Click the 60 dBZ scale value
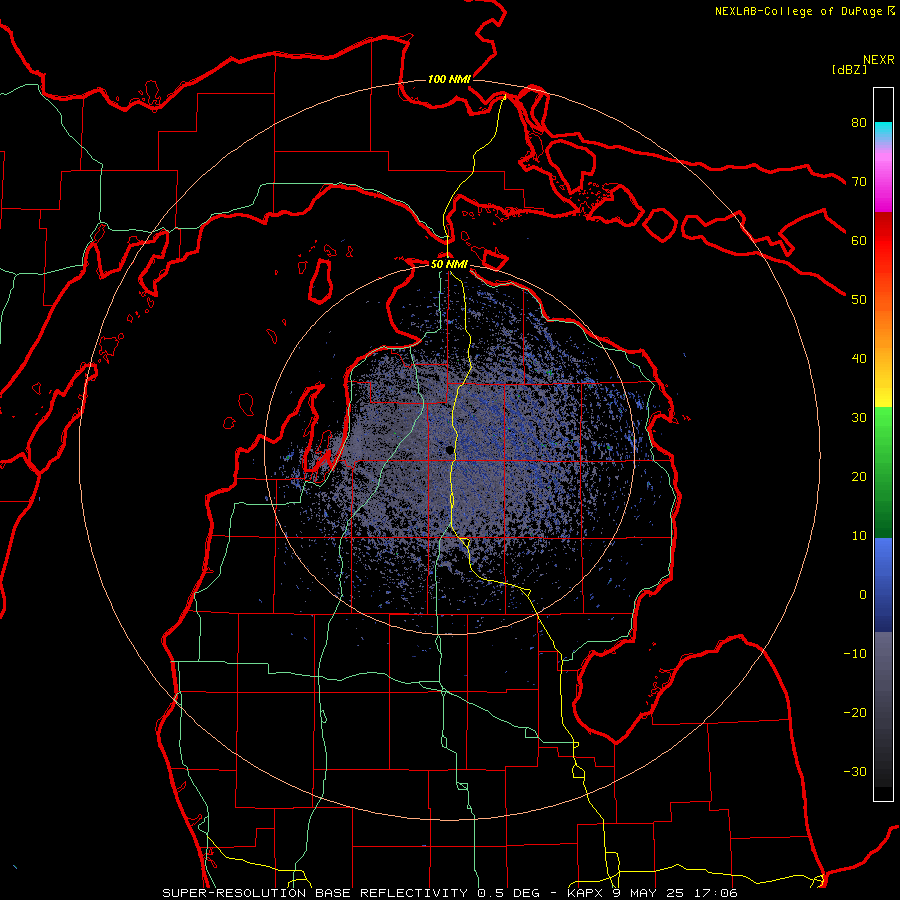 859,240
